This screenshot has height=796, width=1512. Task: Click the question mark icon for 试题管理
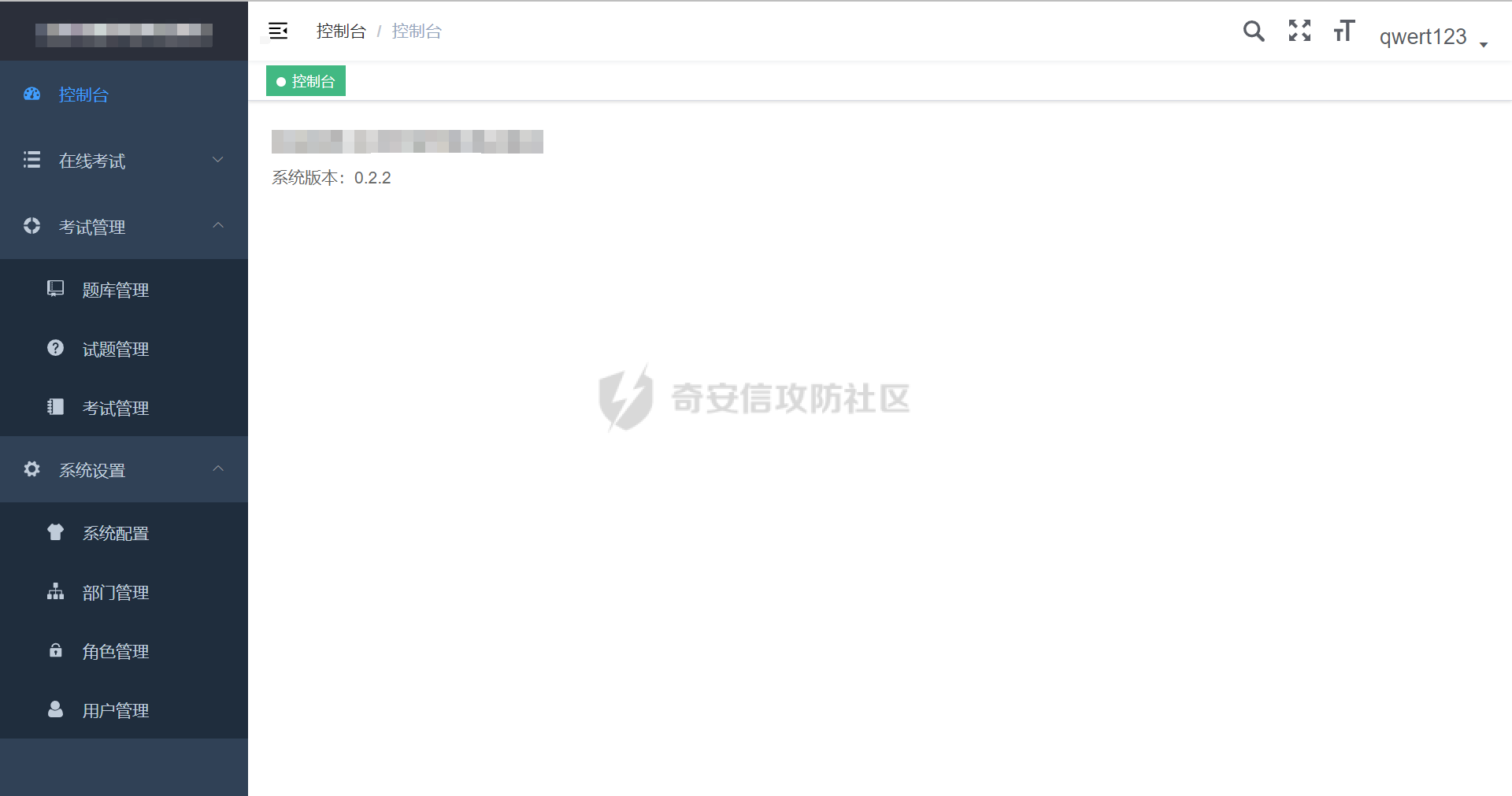coord(55,348)
